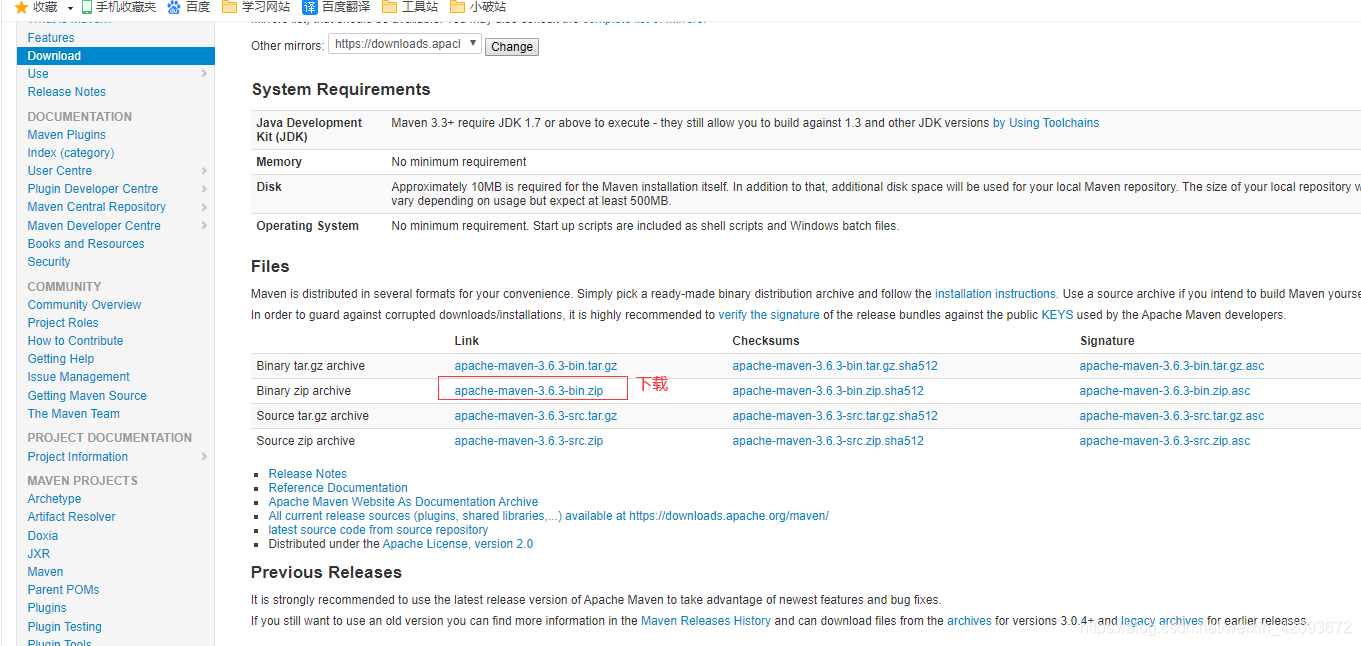
Task: Open Maven Plugins sidebar link
Action: (67, 135)
